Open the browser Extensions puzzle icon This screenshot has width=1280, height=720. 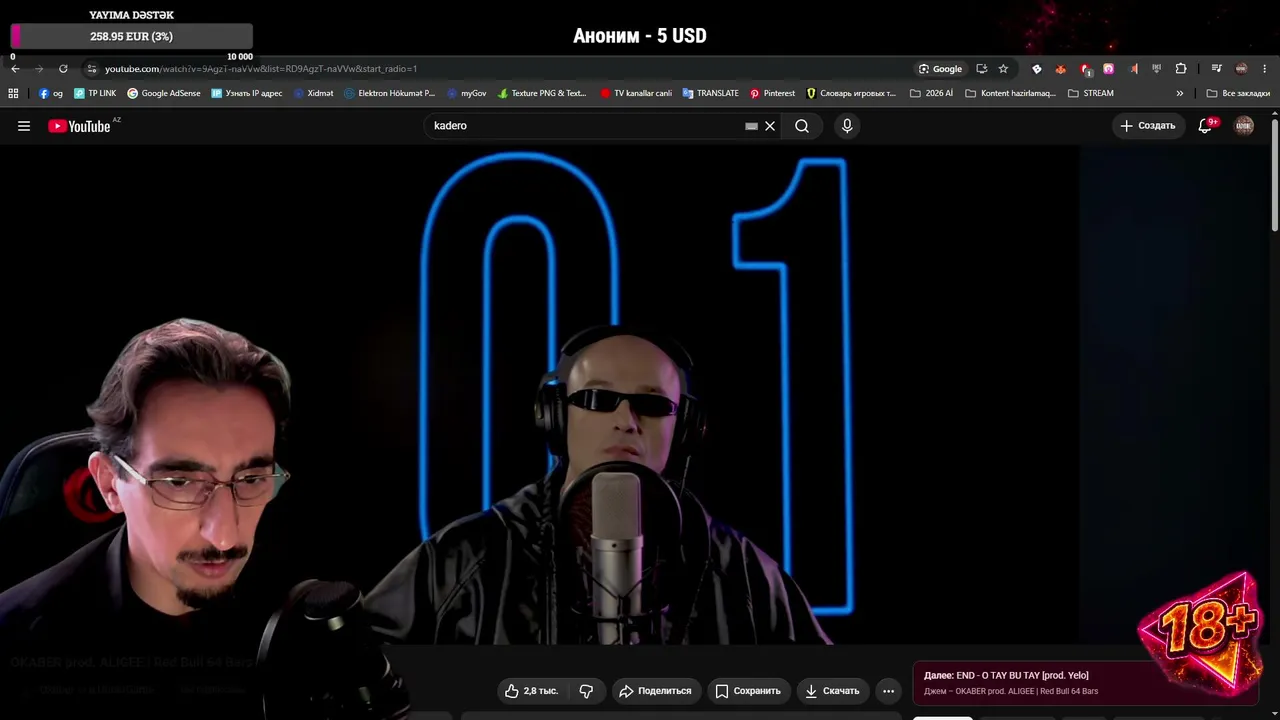[x=1181, y=69]
